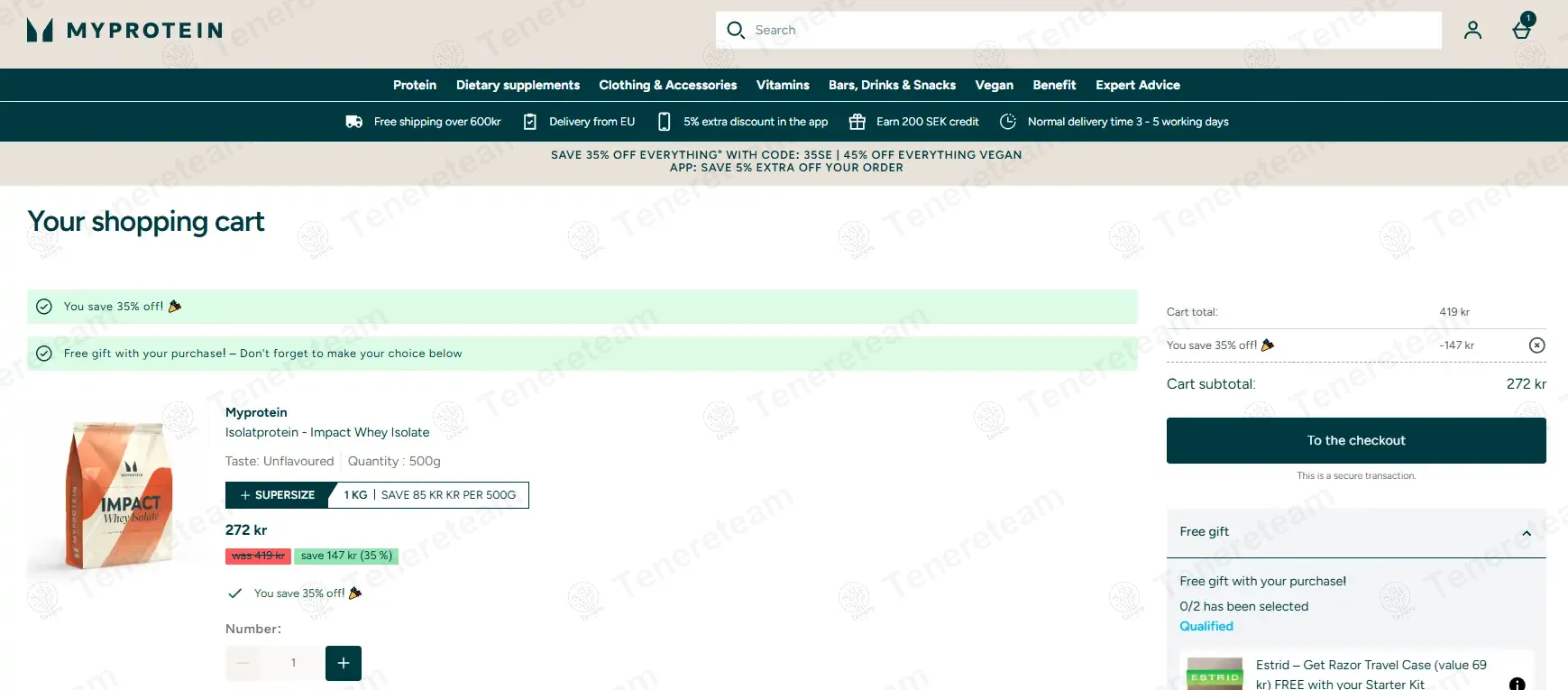The height and width of the screenshot is (690, 1568).
Task: Click the Myprotein brand name link
Action: tap(256, 412)
